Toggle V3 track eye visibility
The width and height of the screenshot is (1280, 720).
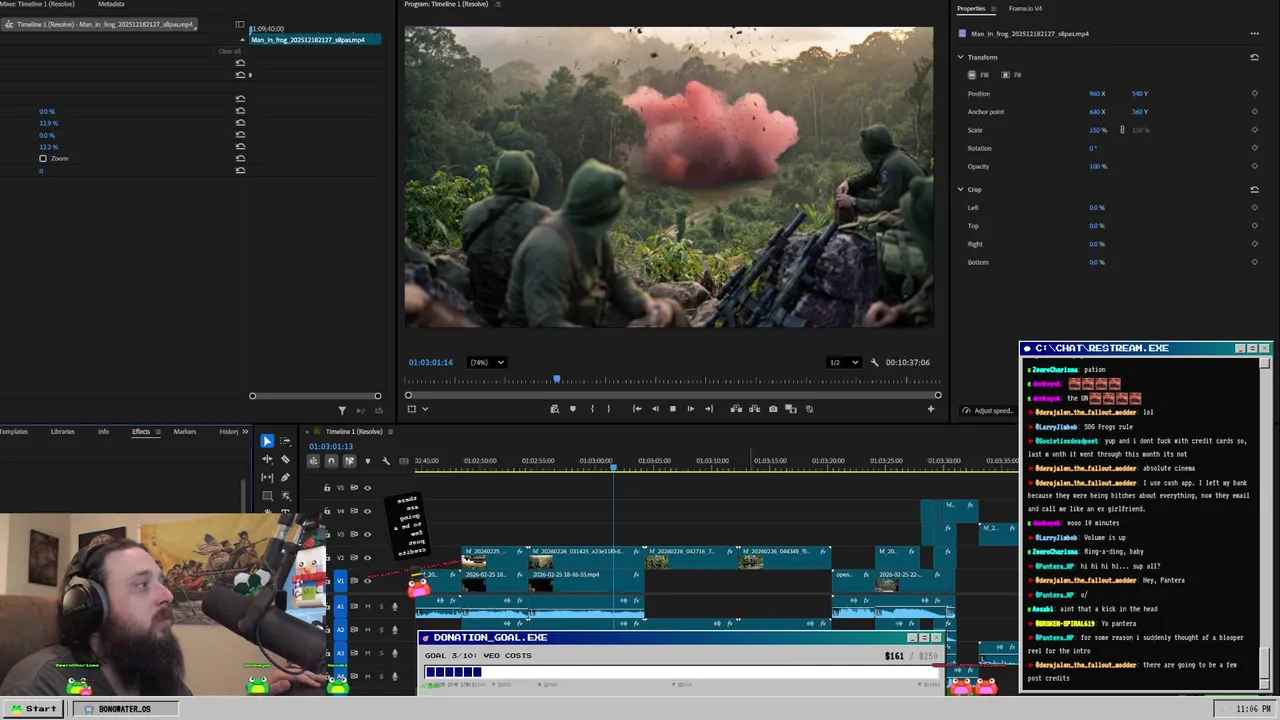click(x=367, y=535)
